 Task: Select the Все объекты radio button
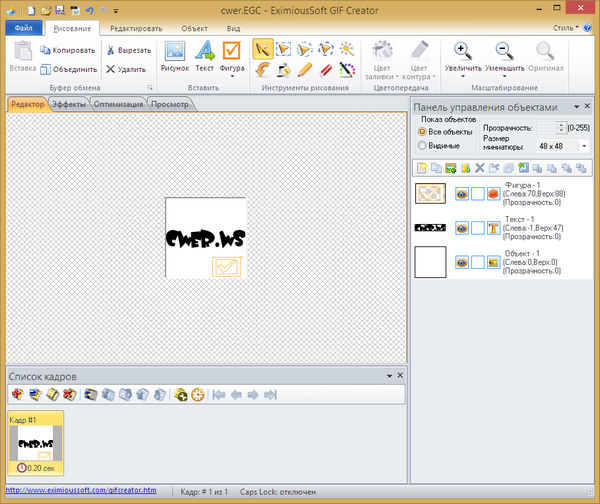pos(422,131)
